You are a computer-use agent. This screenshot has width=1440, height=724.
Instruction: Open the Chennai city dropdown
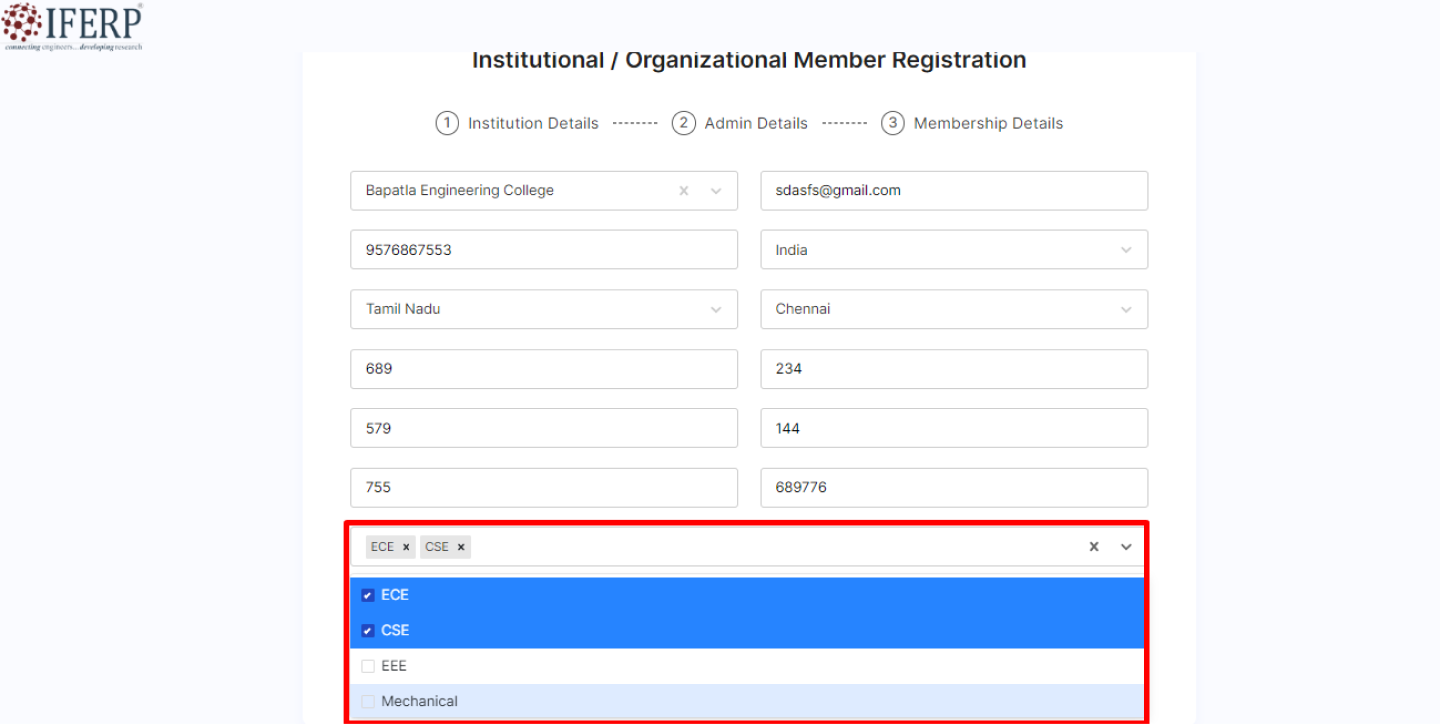click(1126, 309)
